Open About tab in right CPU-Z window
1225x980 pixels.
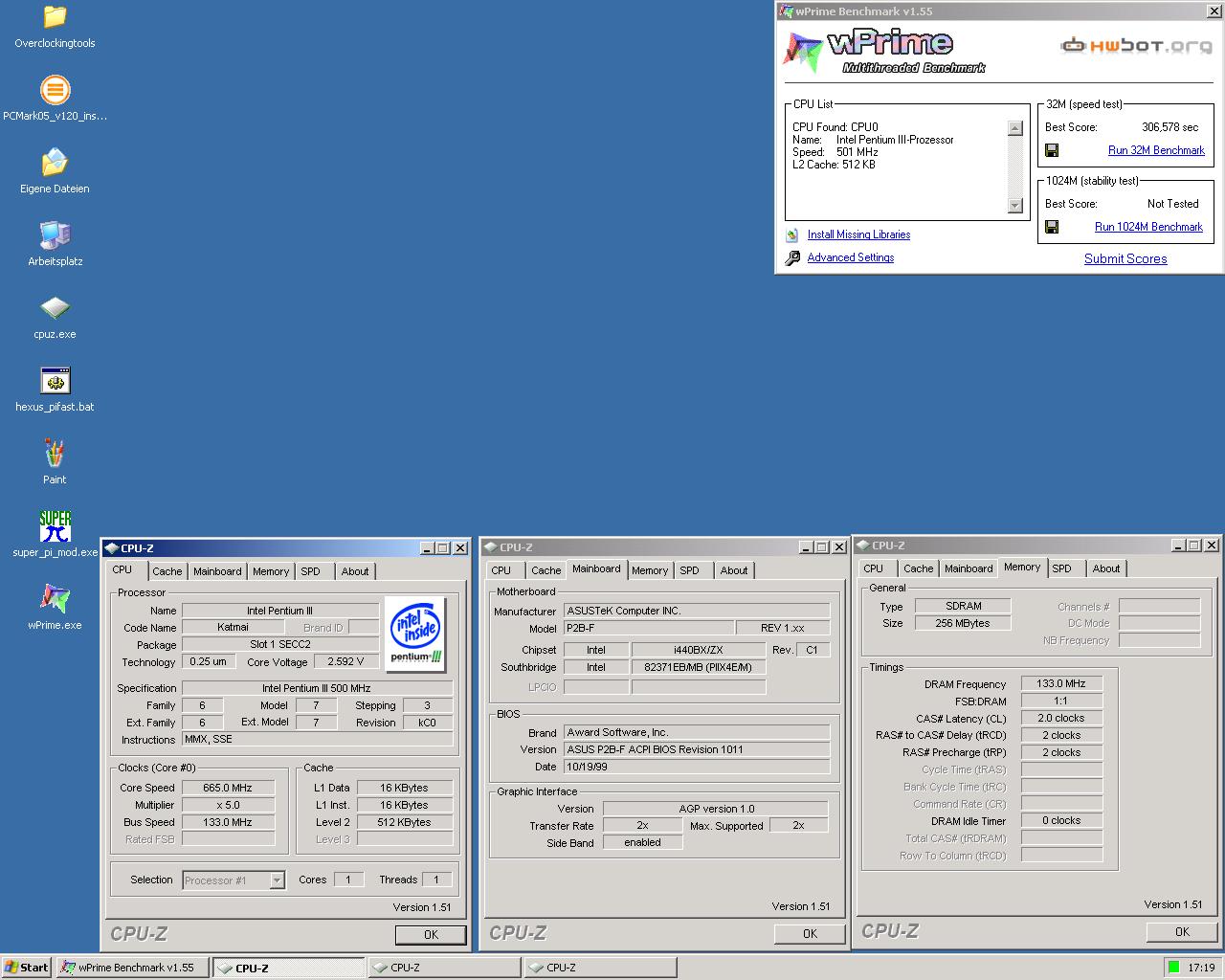[x=1106, y=568]
